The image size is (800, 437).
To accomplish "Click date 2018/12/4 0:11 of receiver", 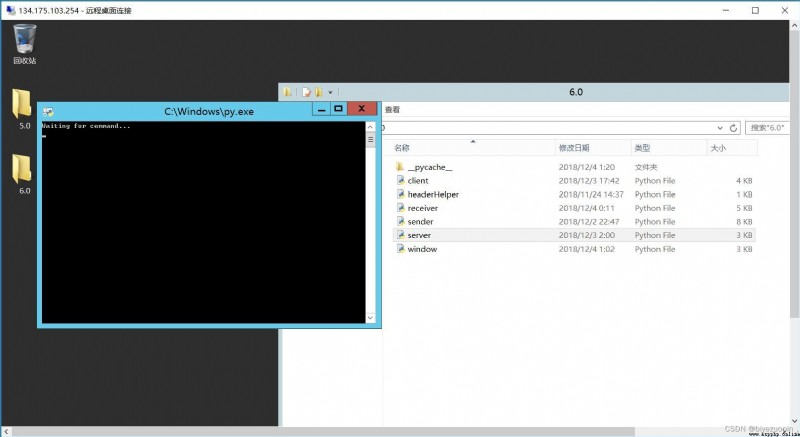I will (x=587, y=208).
